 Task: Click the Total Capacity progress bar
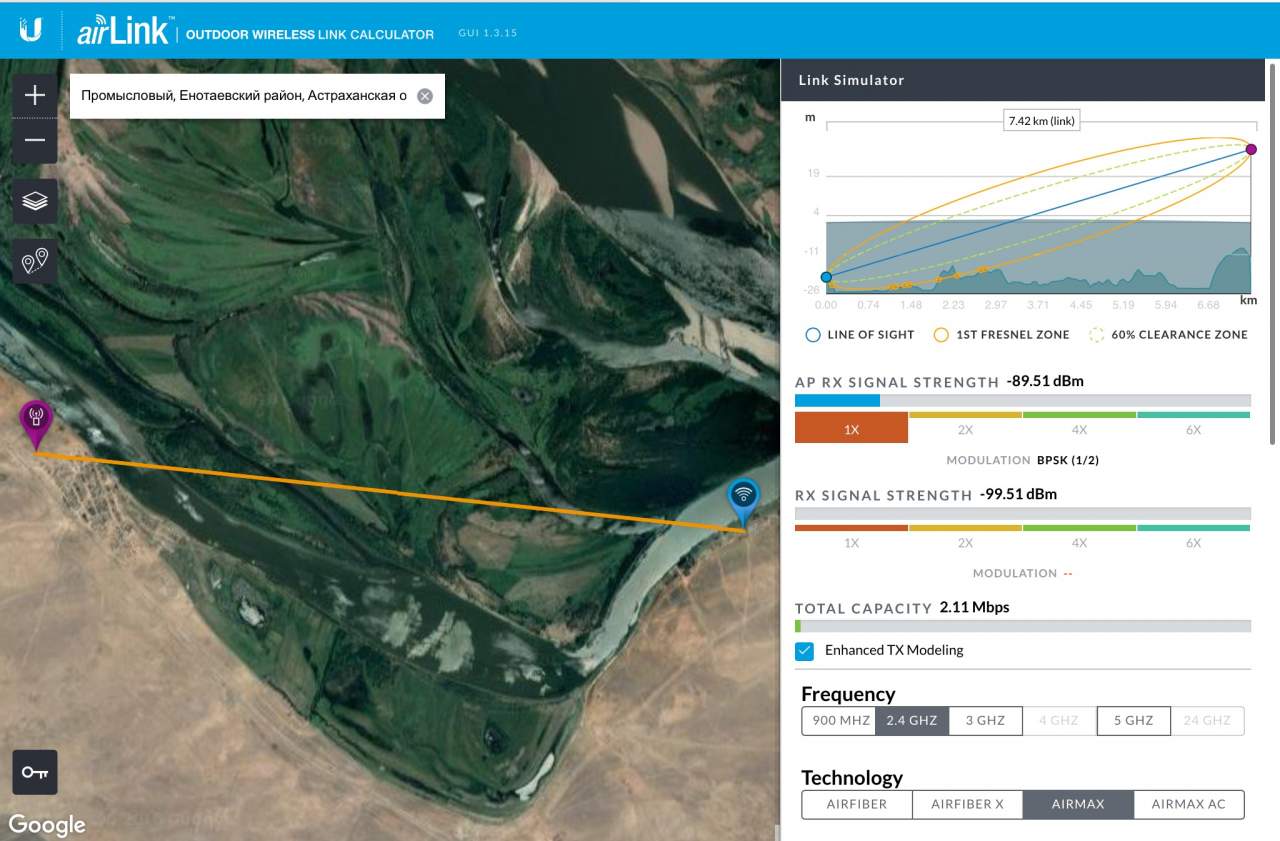point(1022,627)
